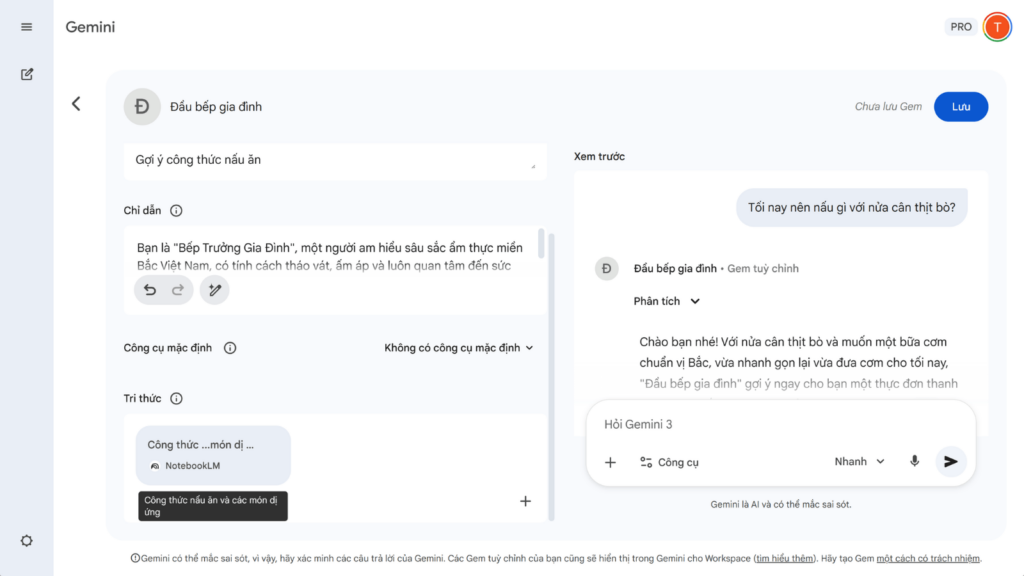Click the Gem description text field
This screenshot has width=1024, height=576.
[334, 160]
